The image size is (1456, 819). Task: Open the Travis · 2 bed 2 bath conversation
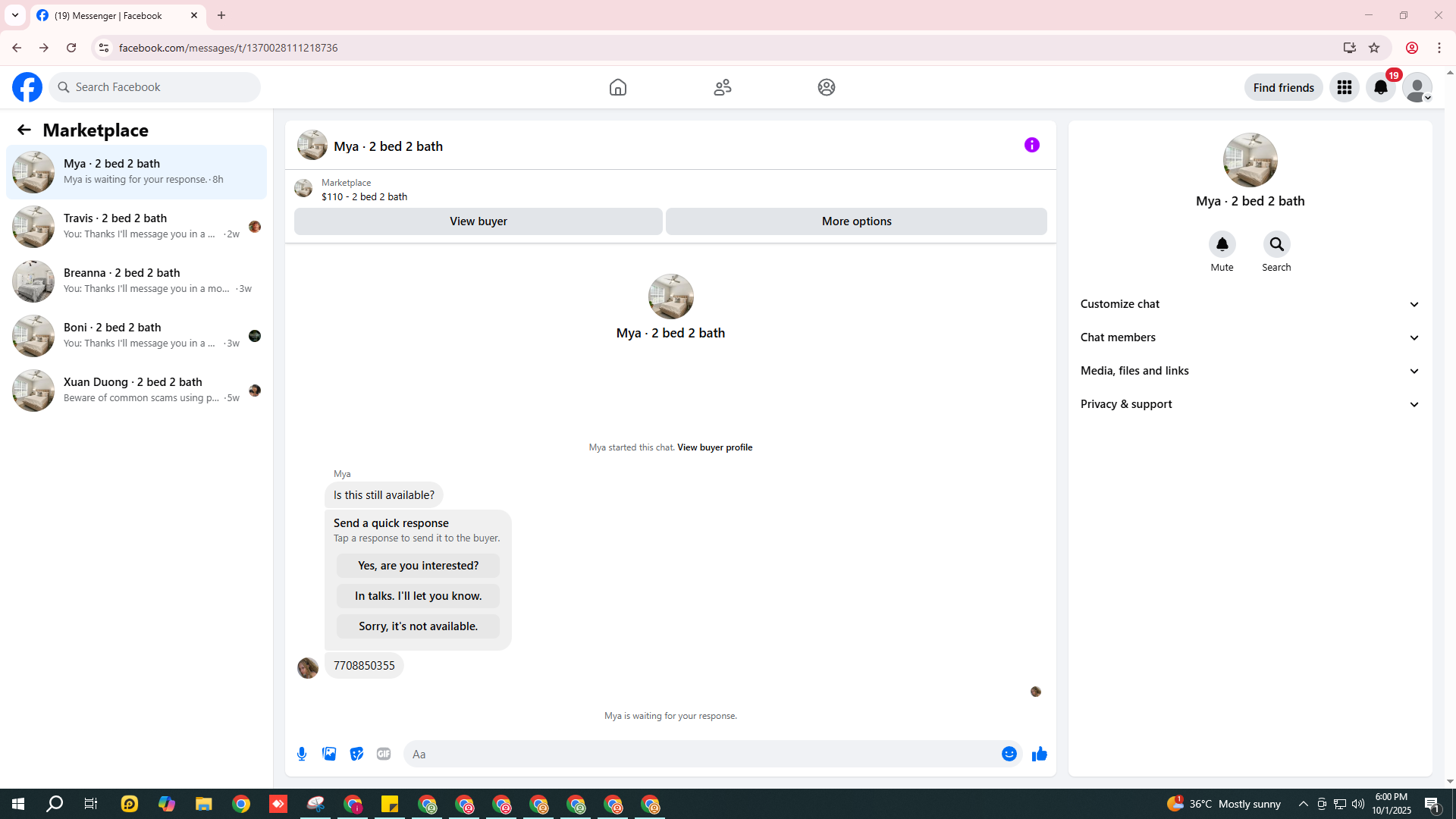[136, 226]
